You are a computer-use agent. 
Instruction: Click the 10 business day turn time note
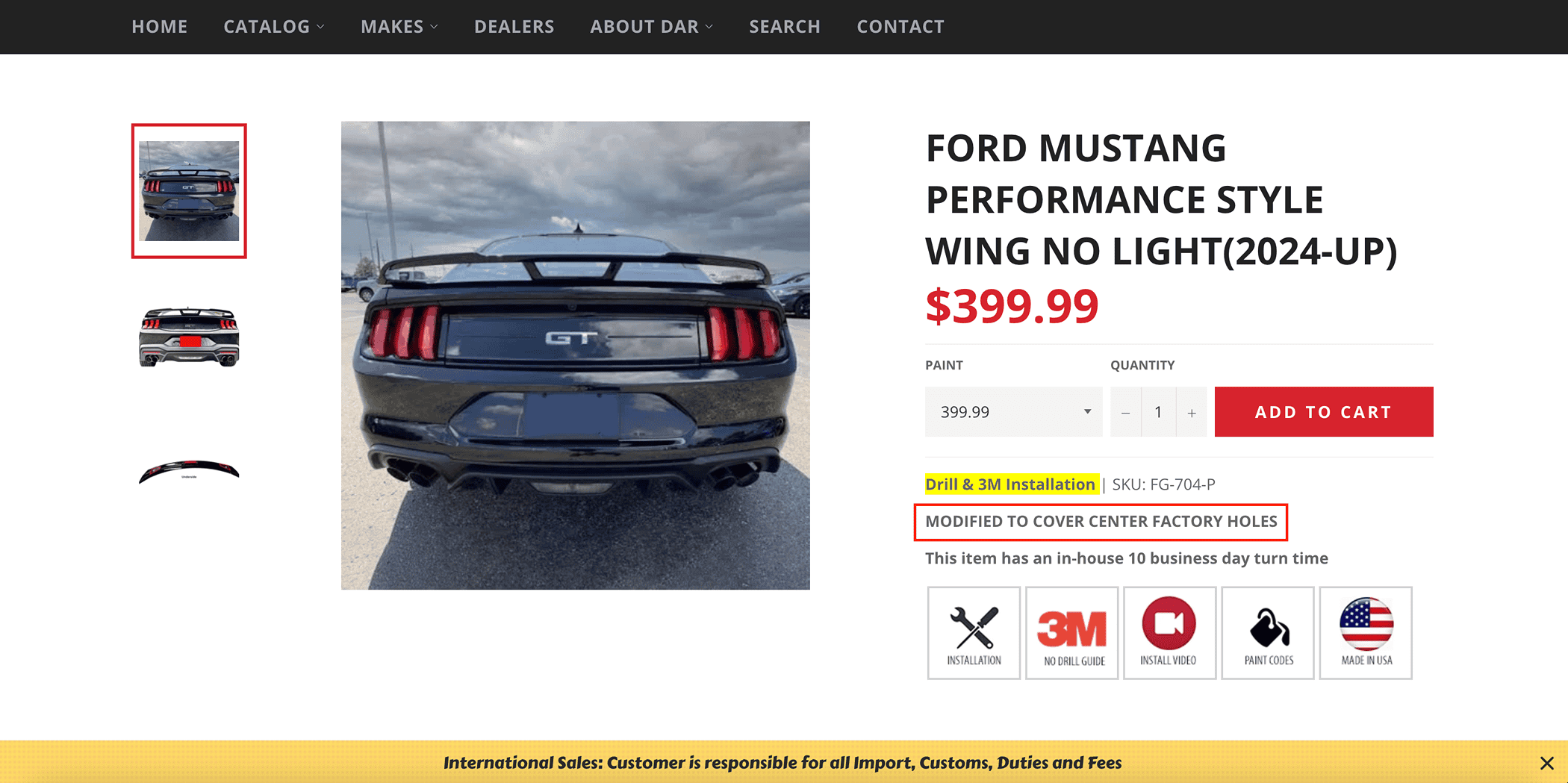pyautogui.click(x=1127, y=558)
